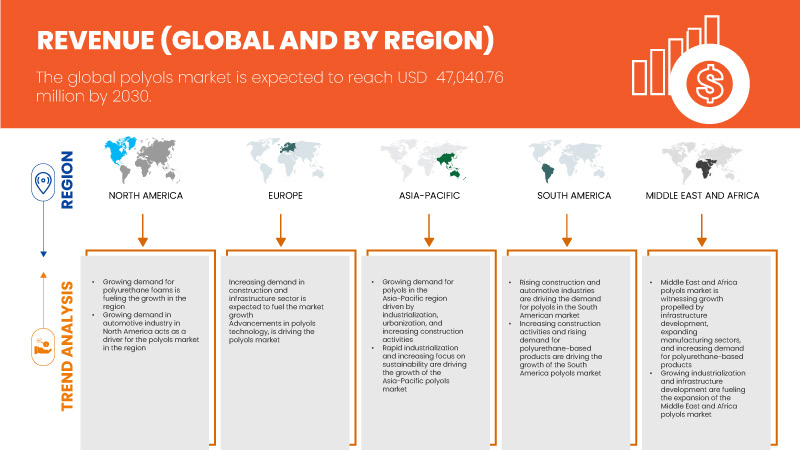Click the trend analysis hand icon

[x=43, y=350]
